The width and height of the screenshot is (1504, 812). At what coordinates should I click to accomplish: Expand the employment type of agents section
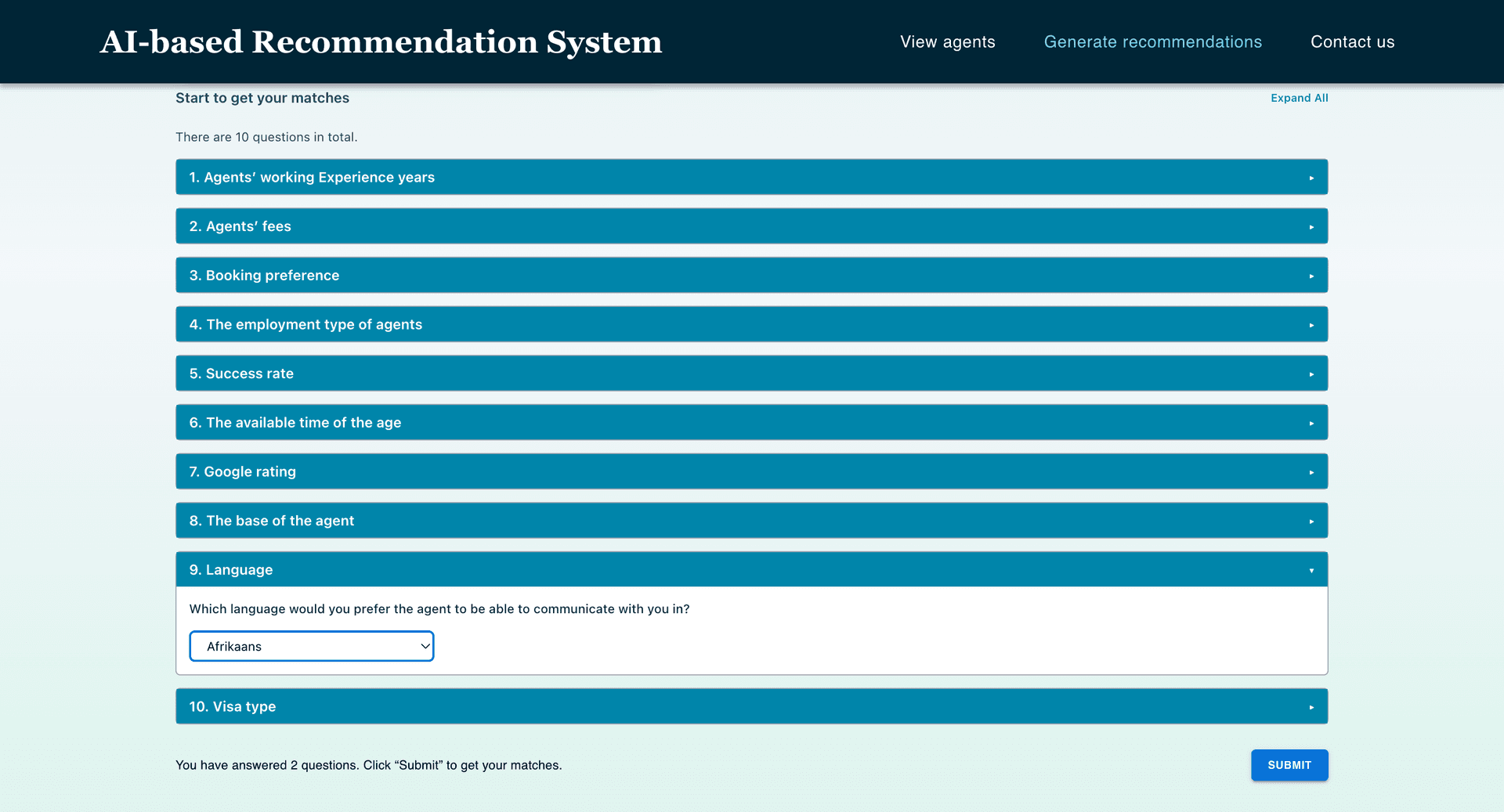pyautogui.click(x=750, y=324)
